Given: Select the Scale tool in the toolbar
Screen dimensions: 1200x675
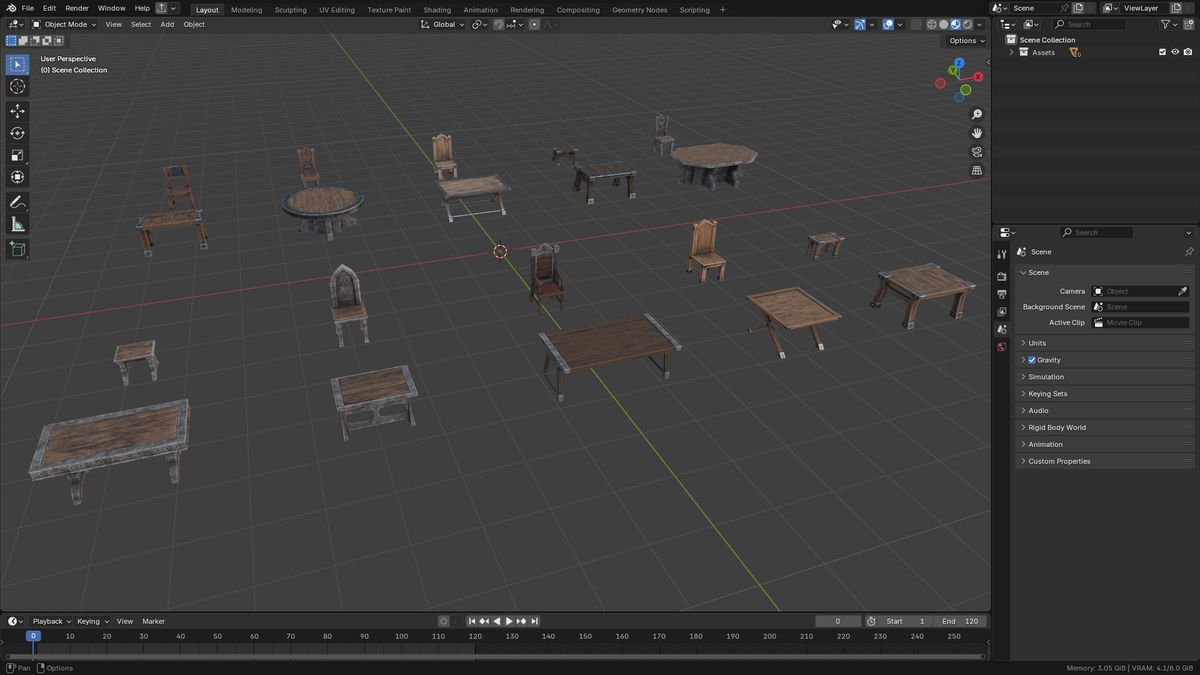Looking at the screenshot, I should pos(17,155).
